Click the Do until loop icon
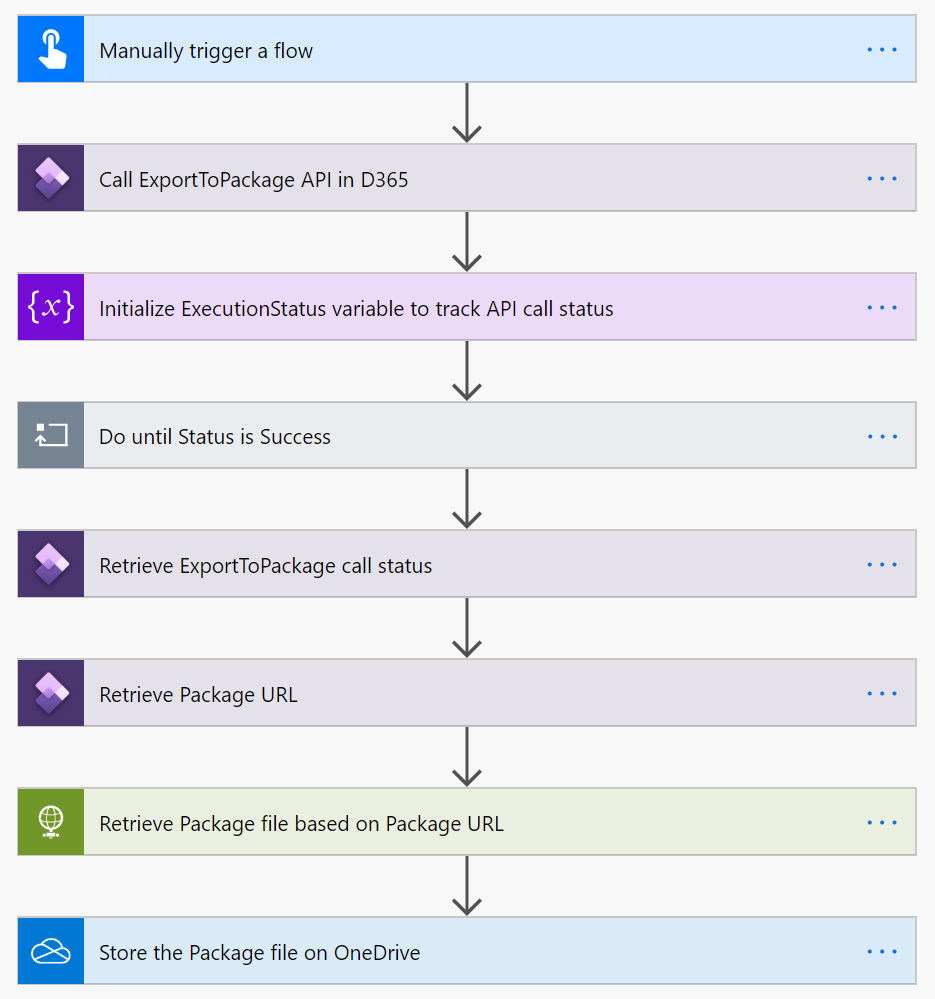The height and width of the screenshot is (999, 935). (51, 435)
